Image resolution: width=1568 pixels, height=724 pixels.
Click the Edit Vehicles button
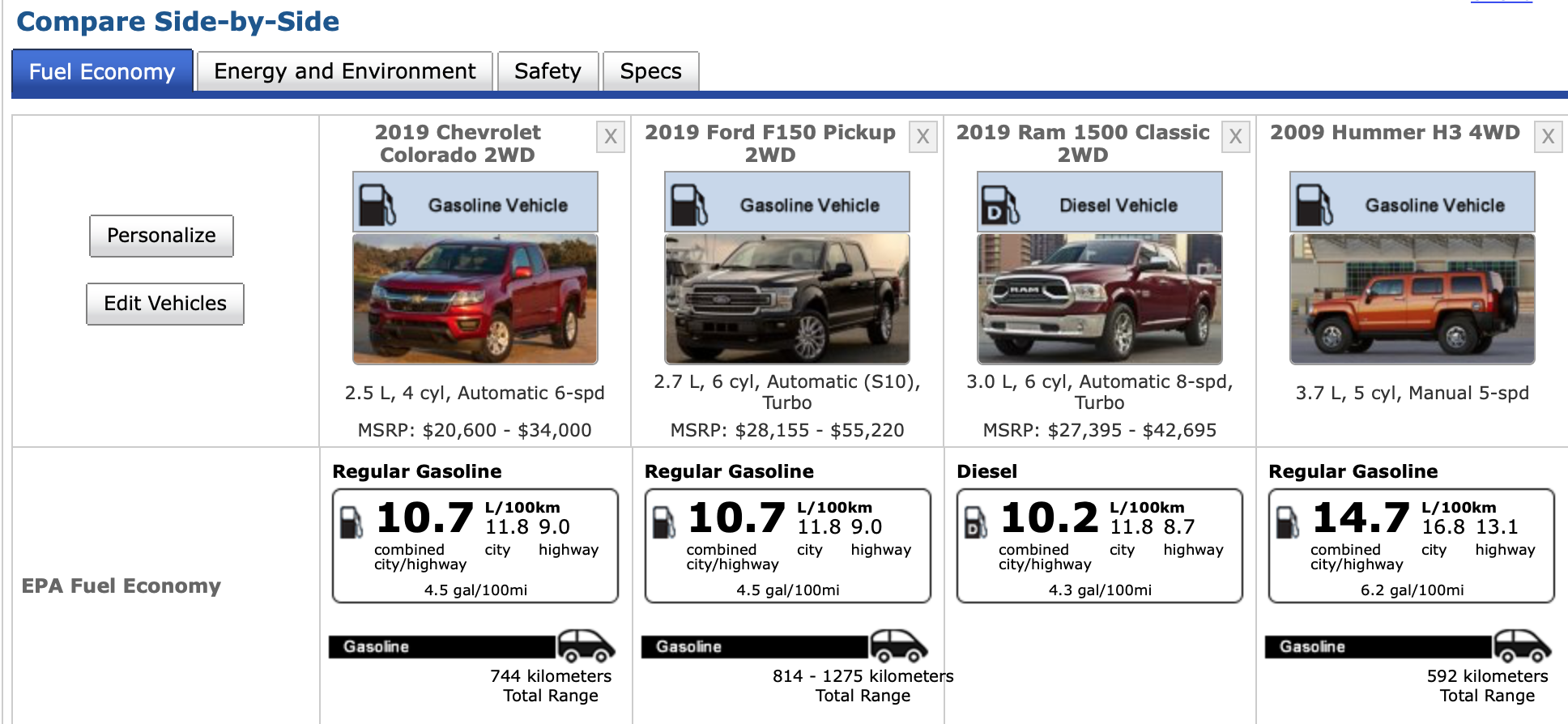coord(165,304)
